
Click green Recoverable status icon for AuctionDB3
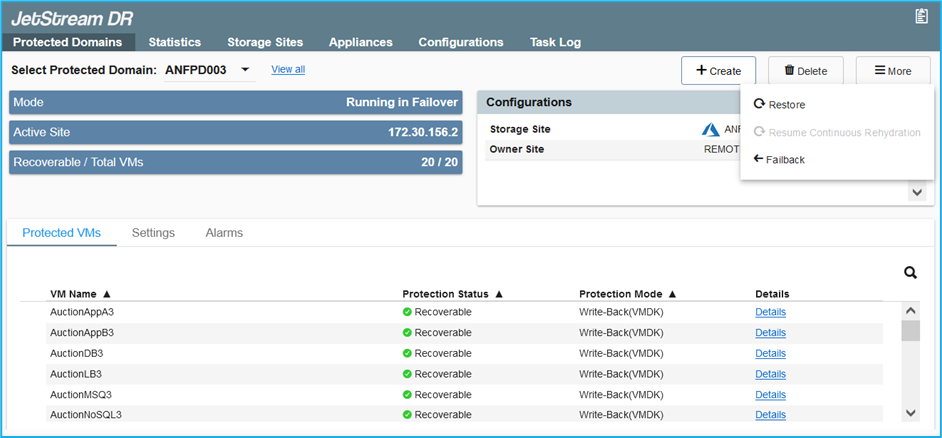pos(407,353)
